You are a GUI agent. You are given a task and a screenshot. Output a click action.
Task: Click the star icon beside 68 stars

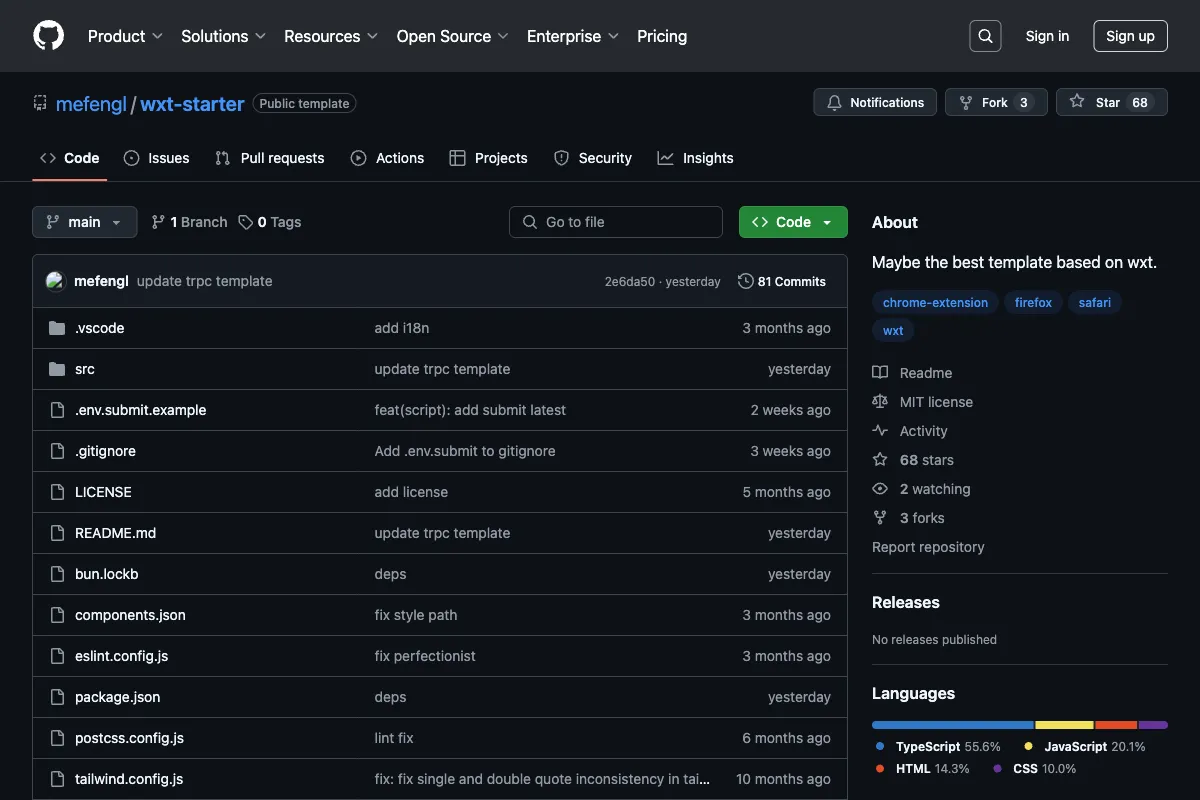tap(880, 460)
